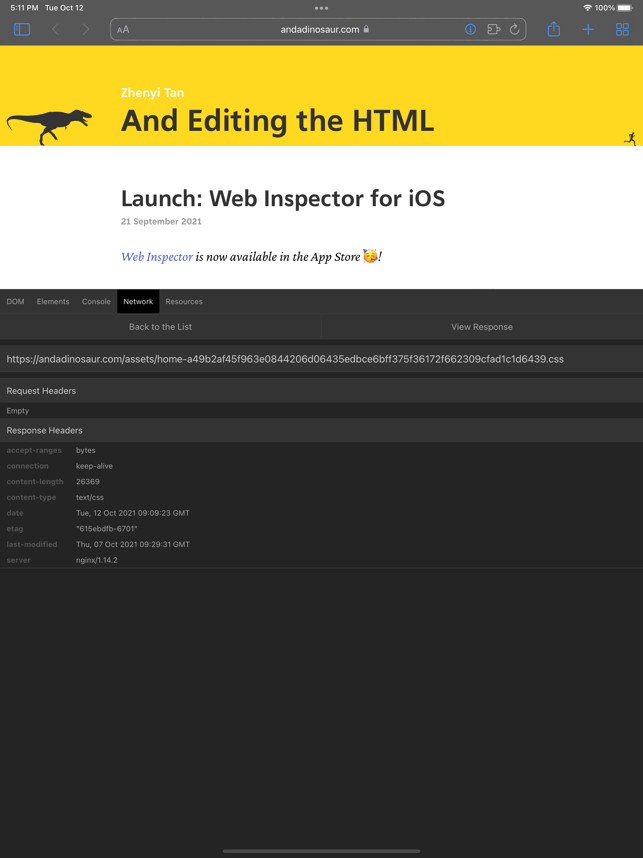643x858 pixels.
Task: Tap View Response
Action: pyautogui.click(x=482, y=327)
